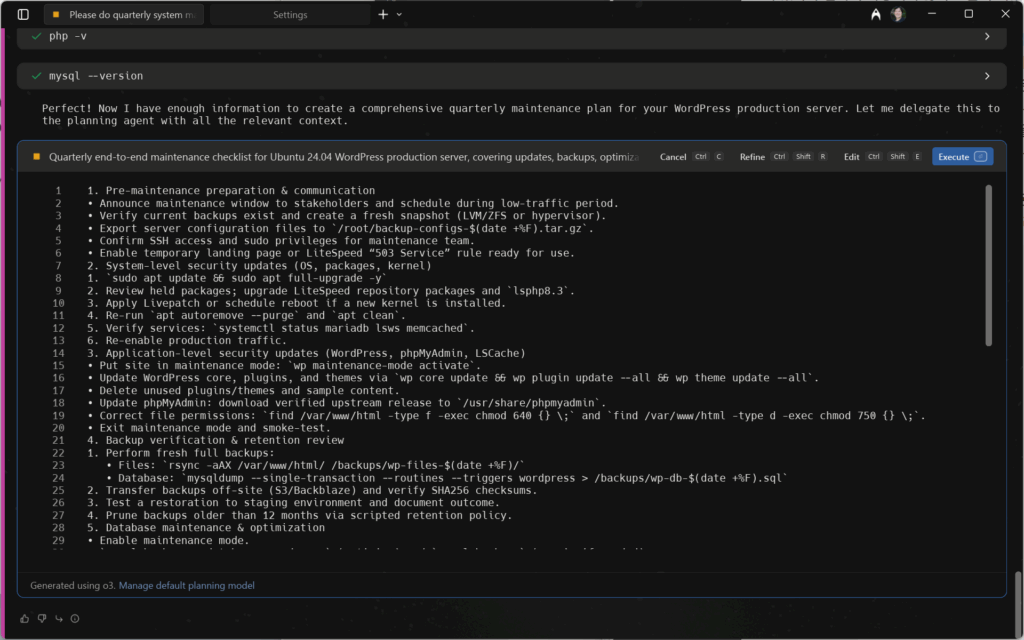Click the plan title 'Quarterly end-to-end maintenance checklist'
Screen dimensions: 1024x640
click(x=344, y=157)
